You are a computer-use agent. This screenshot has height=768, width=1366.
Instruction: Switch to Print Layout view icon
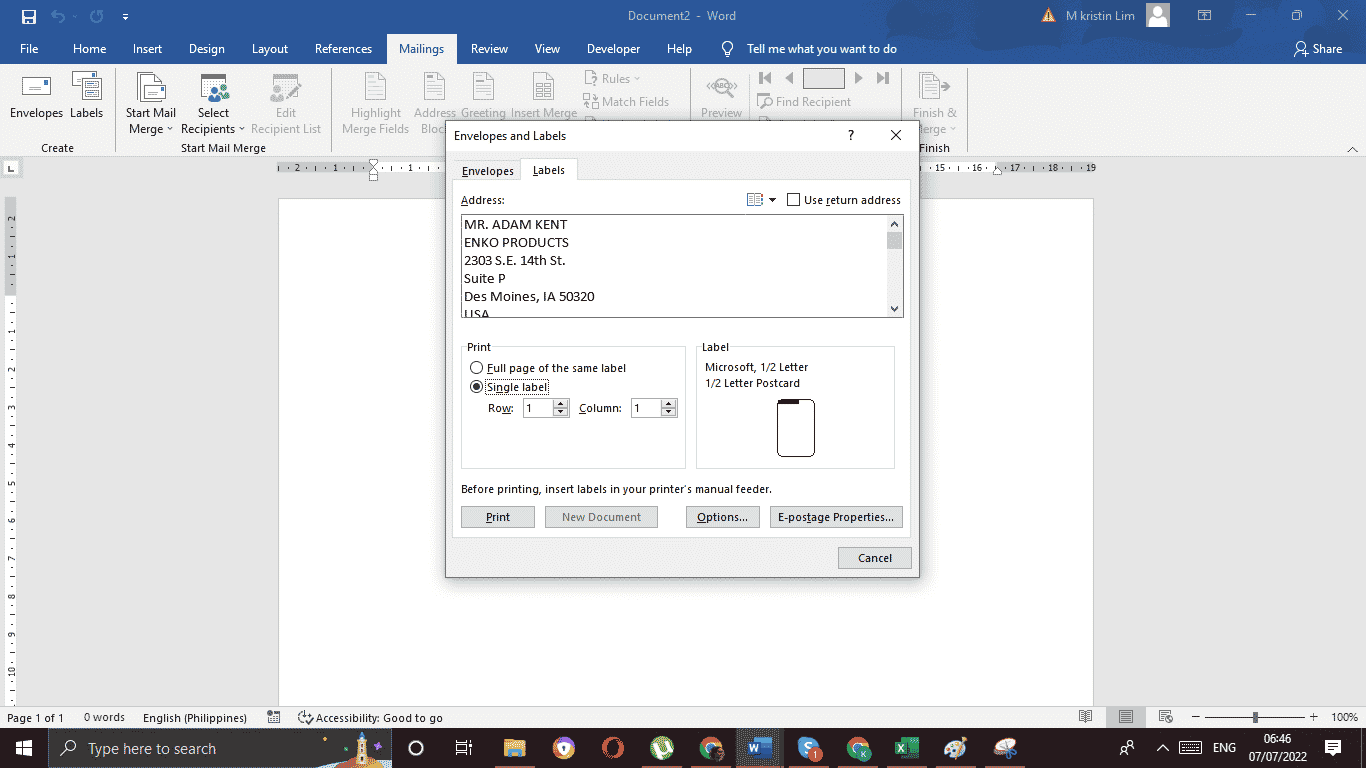(x=1126, y=718)
